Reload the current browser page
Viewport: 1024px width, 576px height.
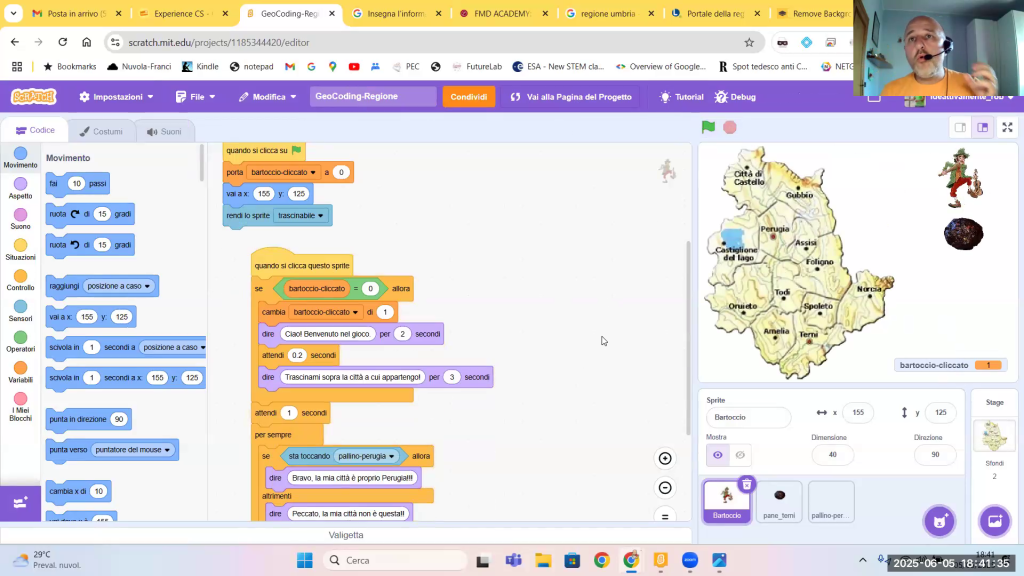click(x=63, y=42)
